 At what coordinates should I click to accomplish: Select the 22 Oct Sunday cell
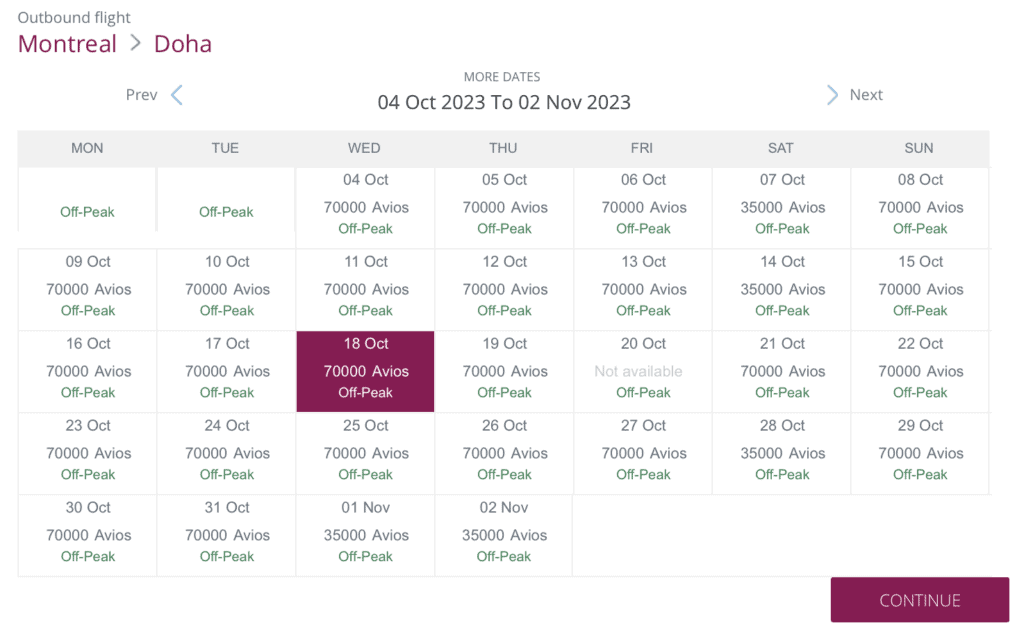tap(920, 371)
